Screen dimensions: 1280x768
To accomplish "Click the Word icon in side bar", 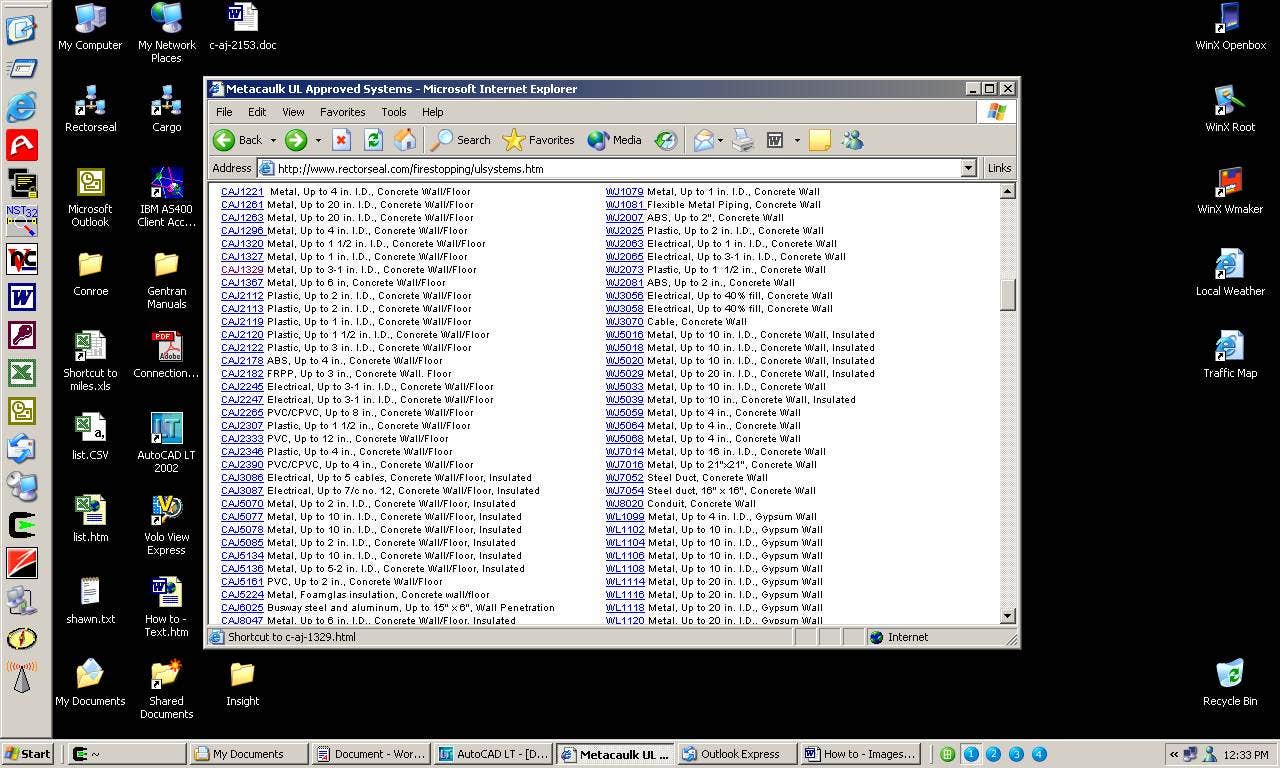I will (22, 297).
